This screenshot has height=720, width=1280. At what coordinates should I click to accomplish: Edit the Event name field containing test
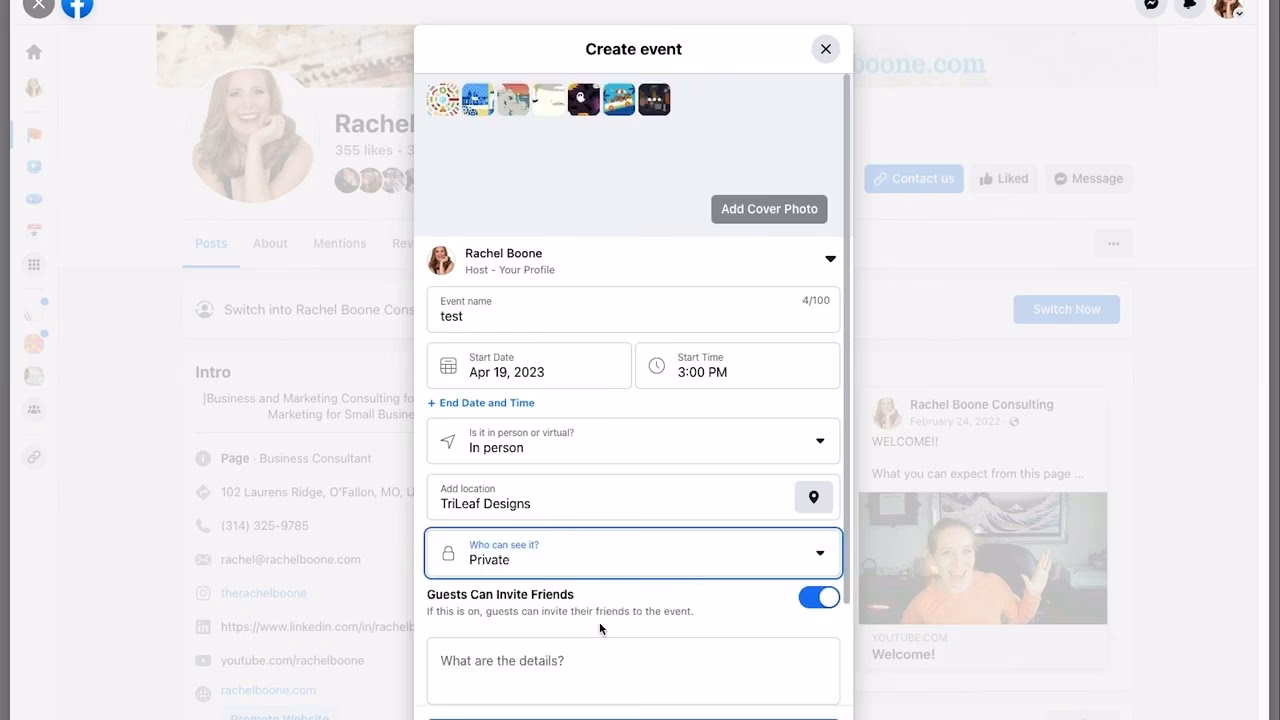pyautogui.click(x=633, y=309)
